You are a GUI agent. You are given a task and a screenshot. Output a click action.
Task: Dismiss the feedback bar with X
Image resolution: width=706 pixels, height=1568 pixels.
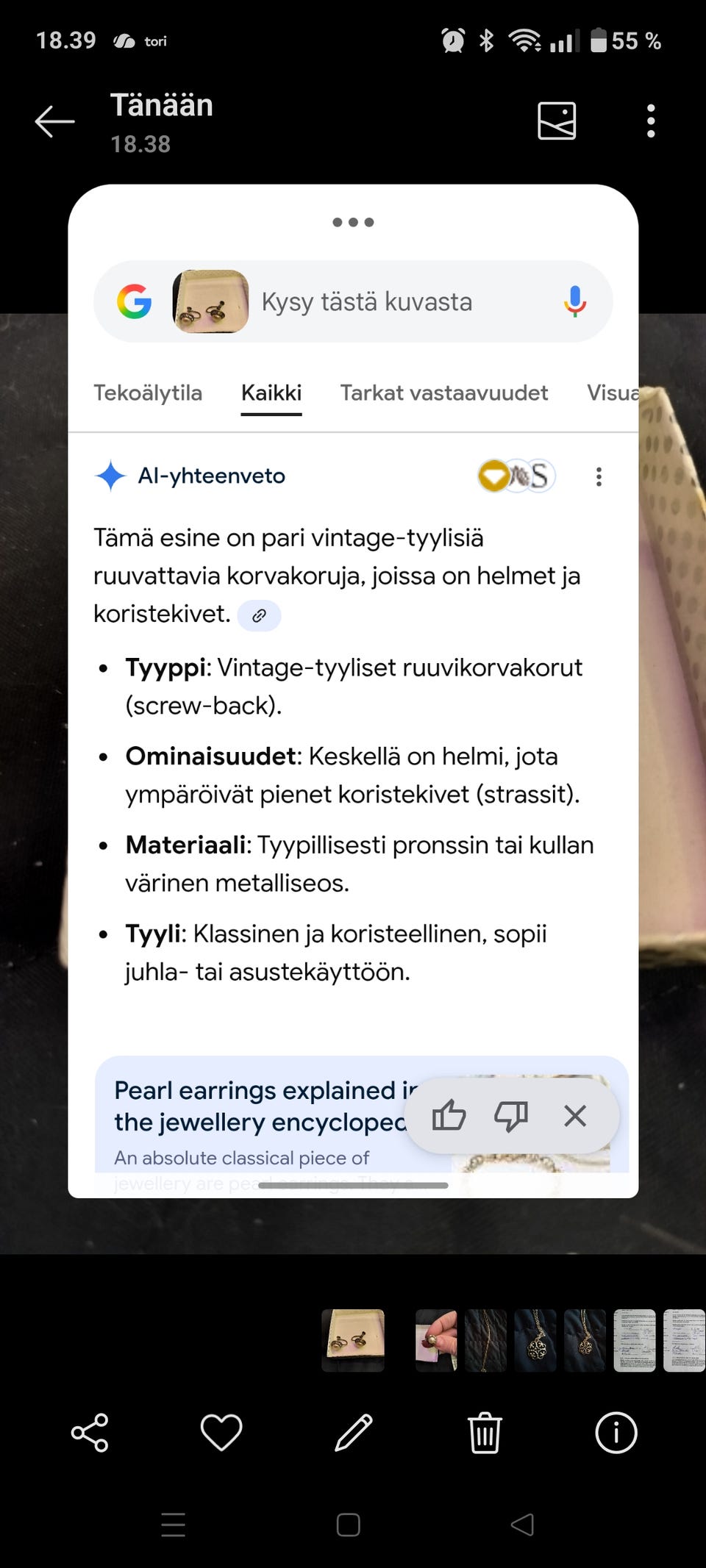coord(575,1116)
